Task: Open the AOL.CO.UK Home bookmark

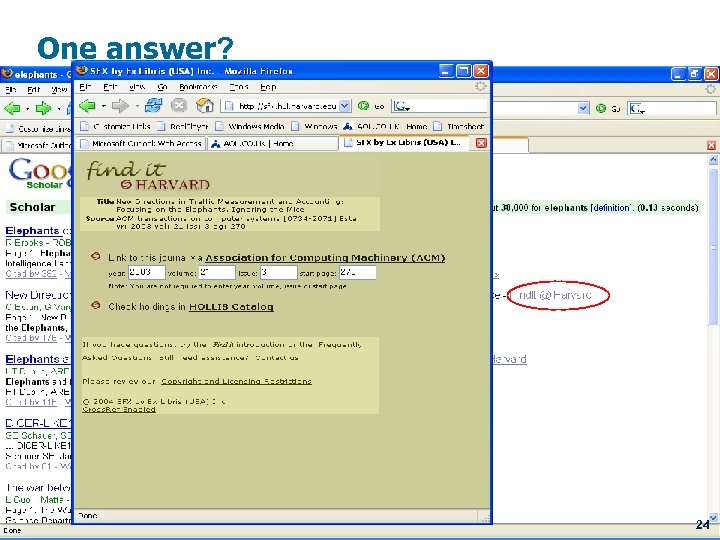Action: [386, 126]
